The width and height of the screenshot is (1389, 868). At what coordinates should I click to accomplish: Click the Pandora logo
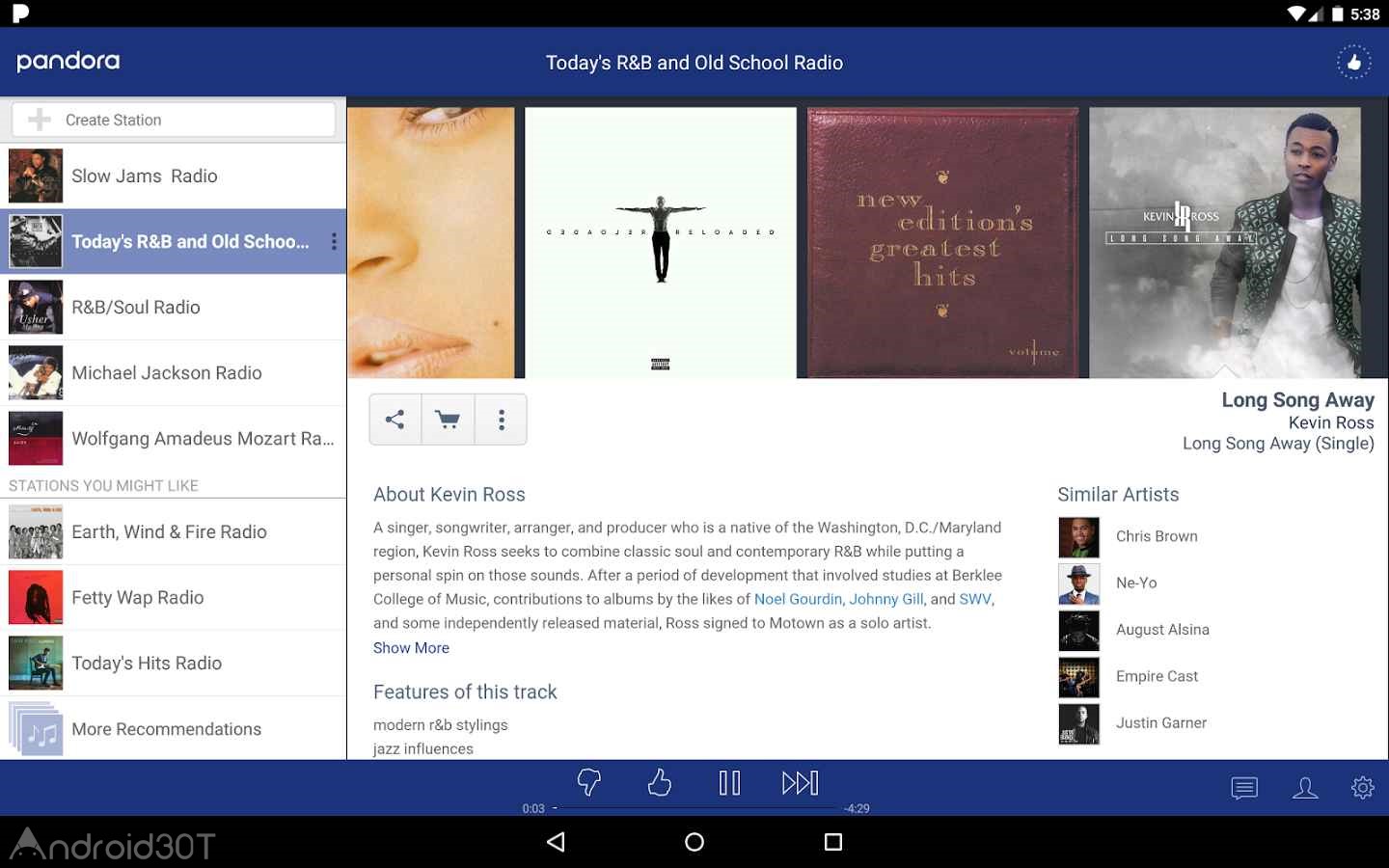pos(68,62)
